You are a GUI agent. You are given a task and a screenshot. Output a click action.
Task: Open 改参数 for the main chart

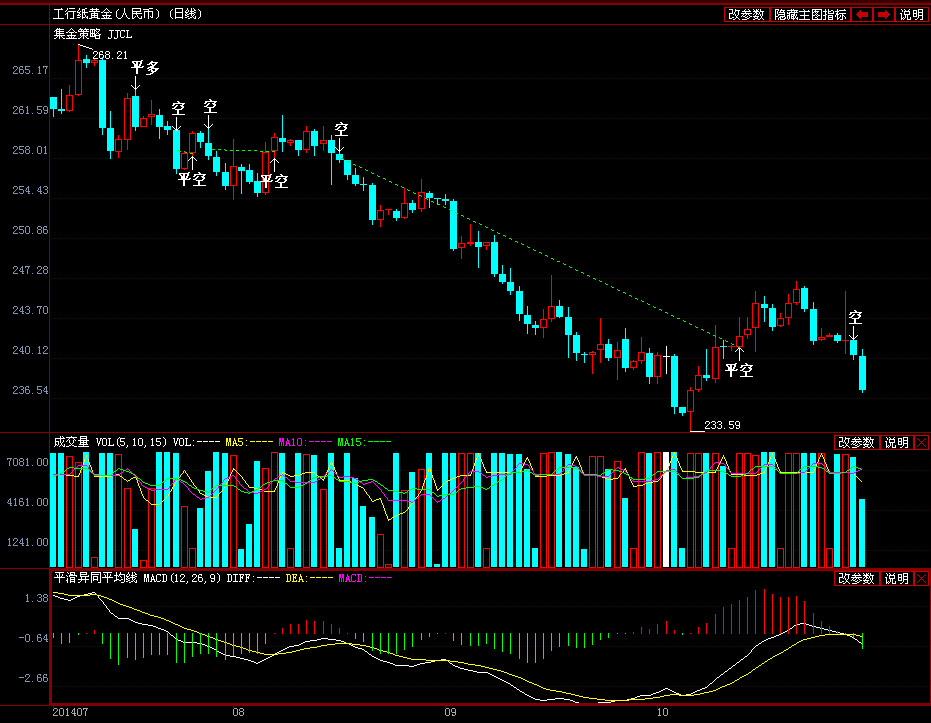coord(746,14)
